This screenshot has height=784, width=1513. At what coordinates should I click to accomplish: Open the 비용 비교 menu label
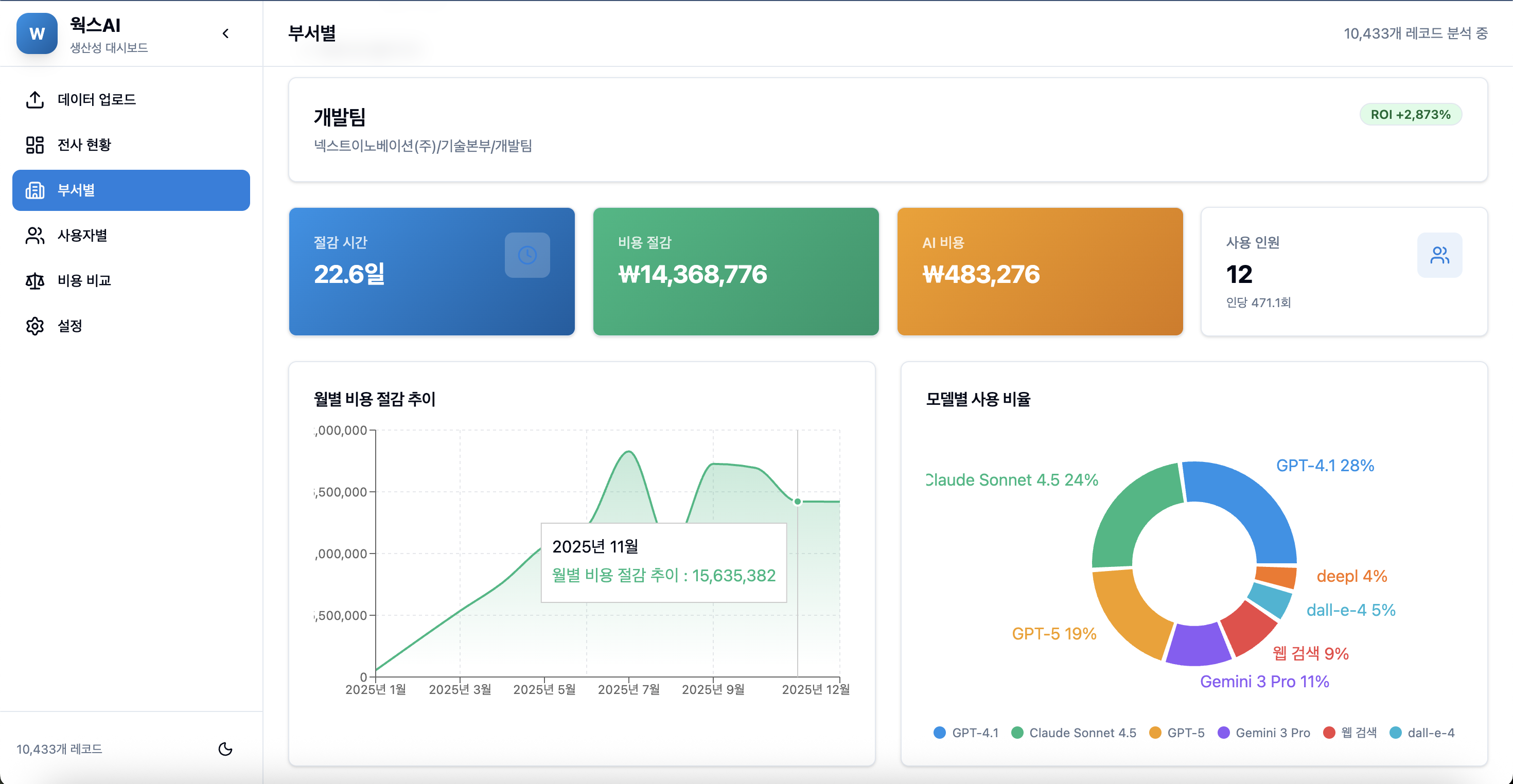pyautogui.click(x=84, y=281)
